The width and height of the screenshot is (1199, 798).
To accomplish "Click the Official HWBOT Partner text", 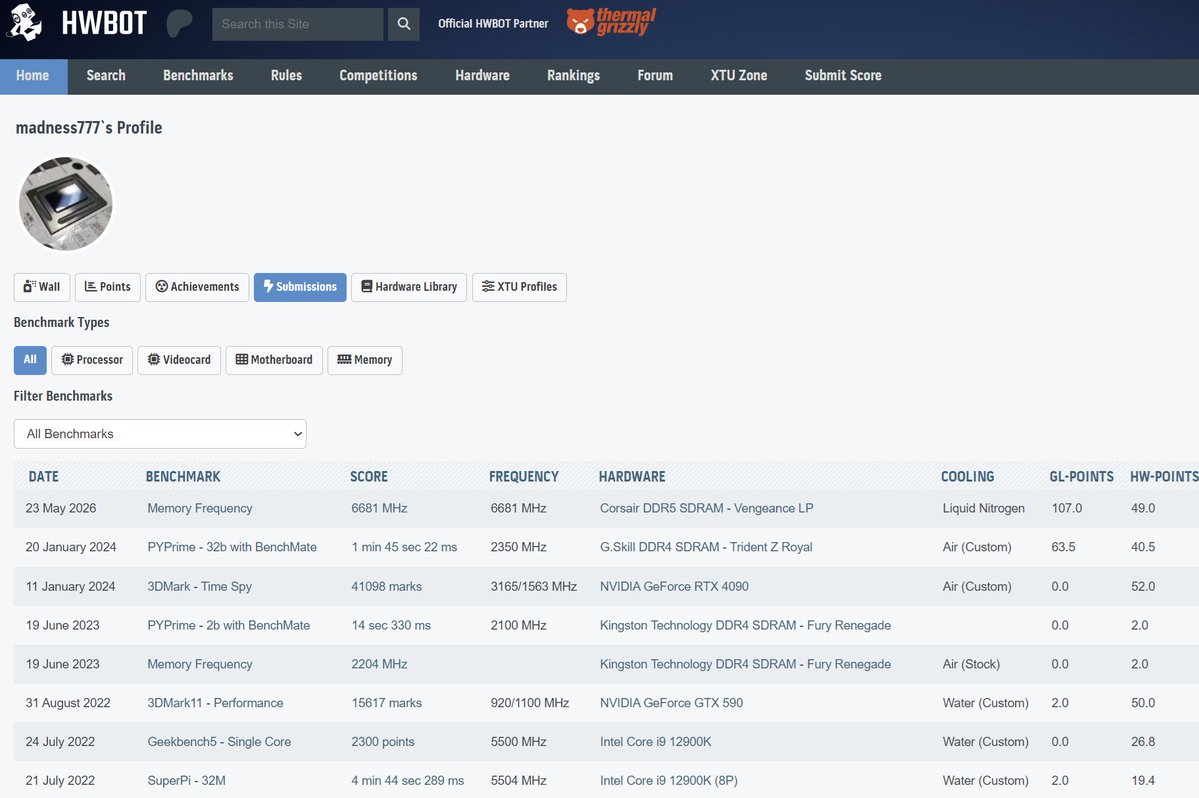I will coord(493,24).
